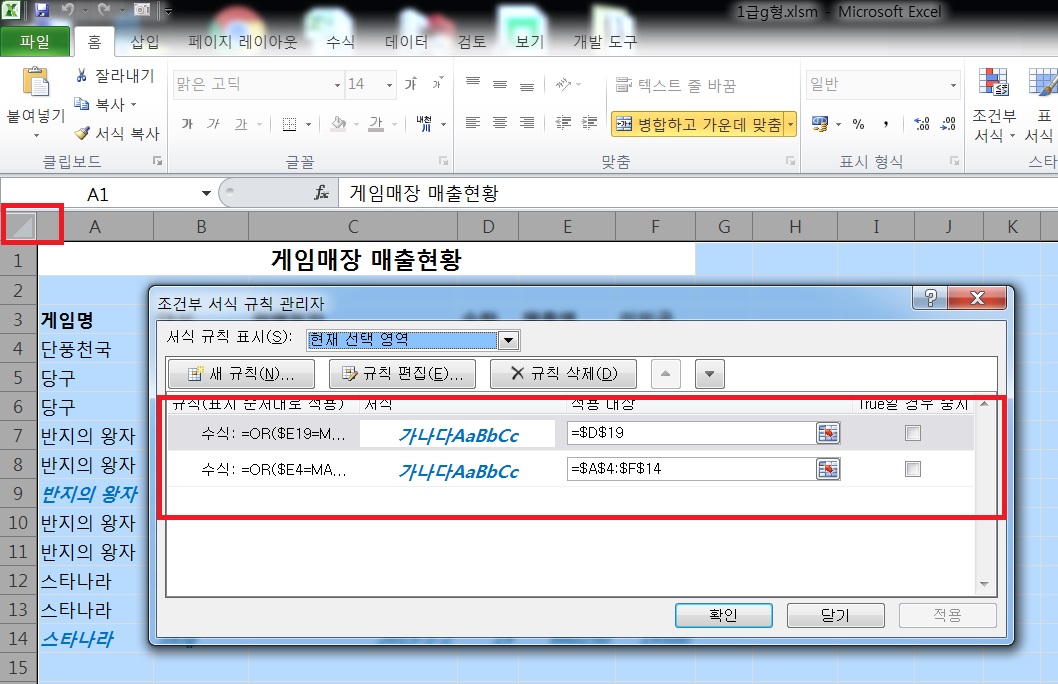Click the Format Painter (서식 복사) brush icon
The width and height of the screenshot is (1058, 684).
[x=83, y=133]
